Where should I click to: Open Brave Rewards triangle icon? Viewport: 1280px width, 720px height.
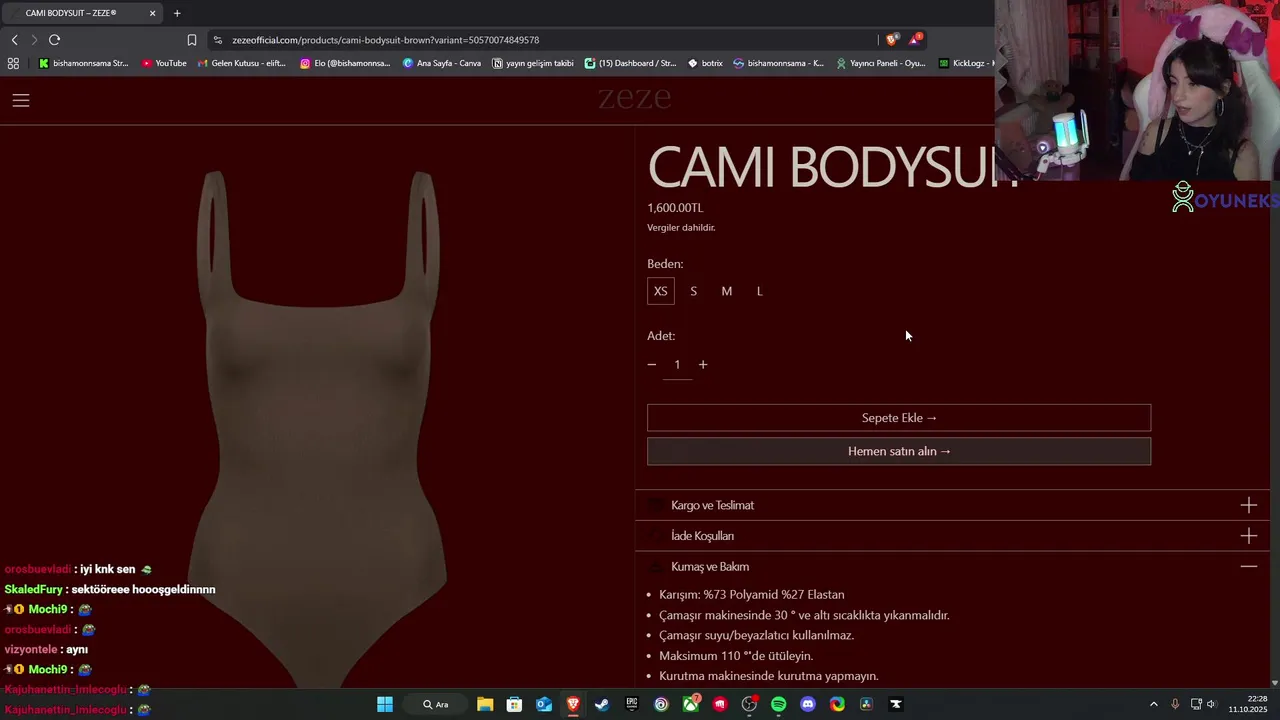click(915, 40)
